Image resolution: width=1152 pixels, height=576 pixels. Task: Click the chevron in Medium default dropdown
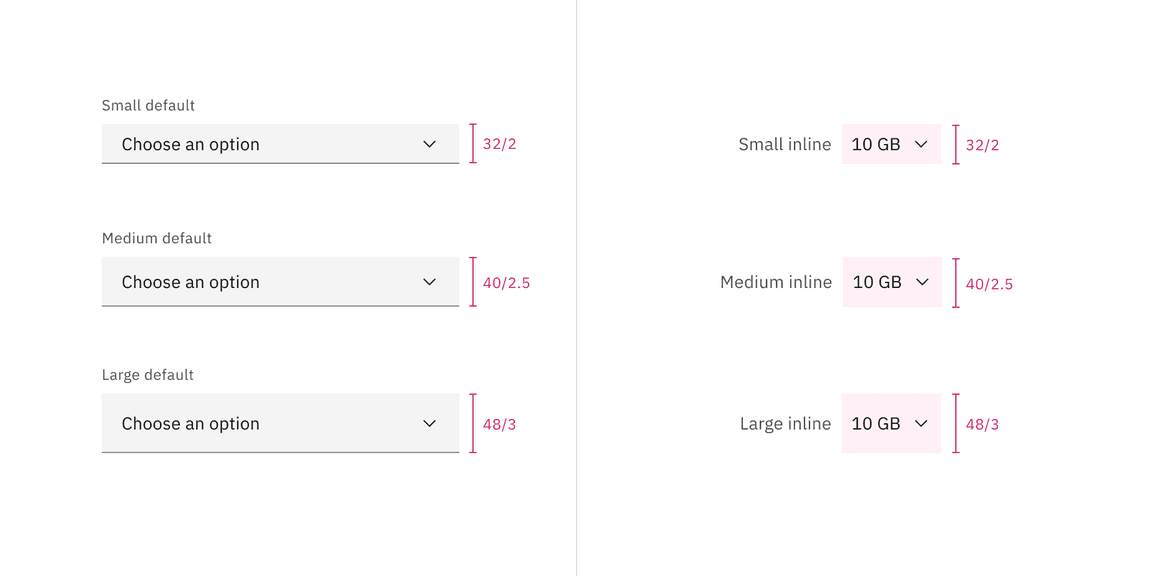coord(429,282)
